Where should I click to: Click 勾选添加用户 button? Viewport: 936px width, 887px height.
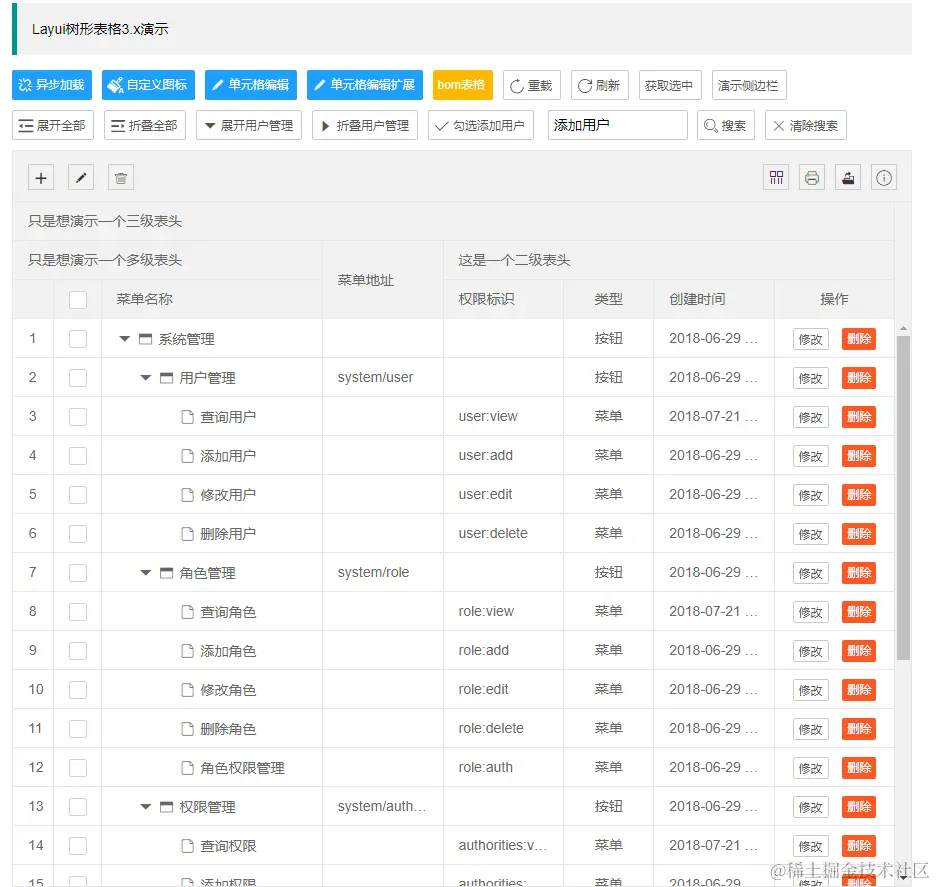481,125
